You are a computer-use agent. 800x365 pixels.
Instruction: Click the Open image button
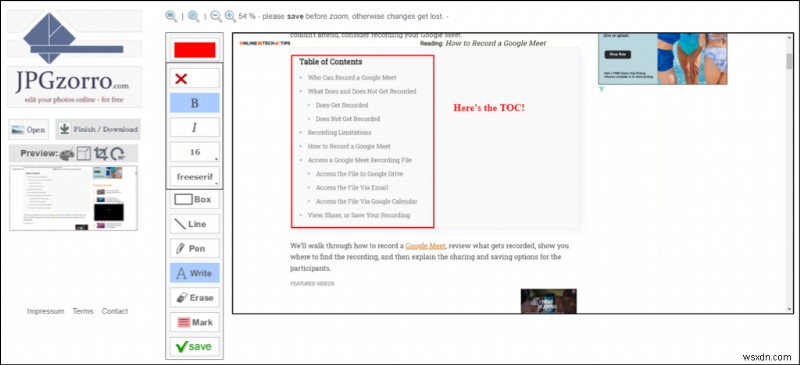pos(29,130)
